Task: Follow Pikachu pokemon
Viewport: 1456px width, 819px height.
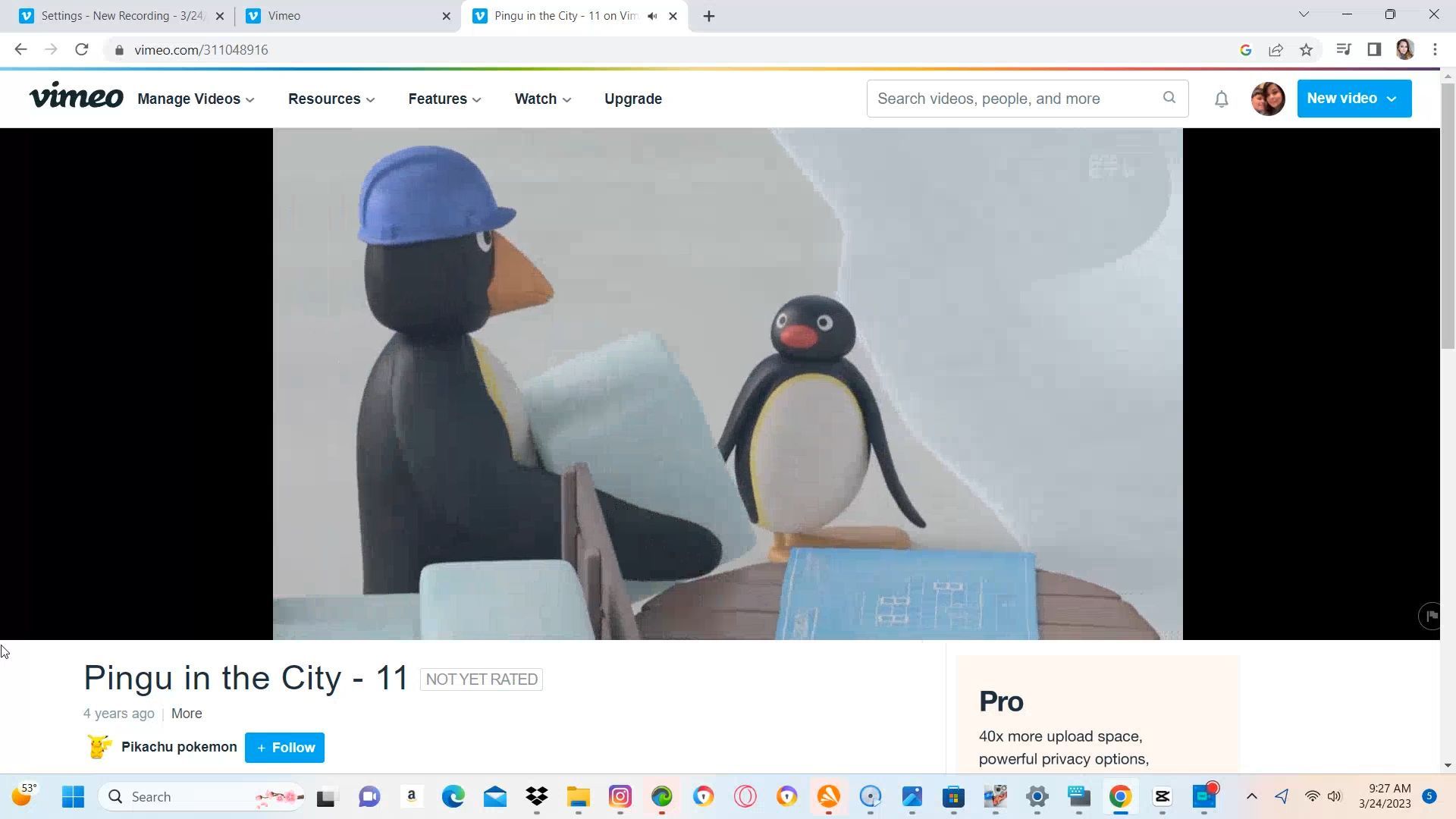Action: 284,748
